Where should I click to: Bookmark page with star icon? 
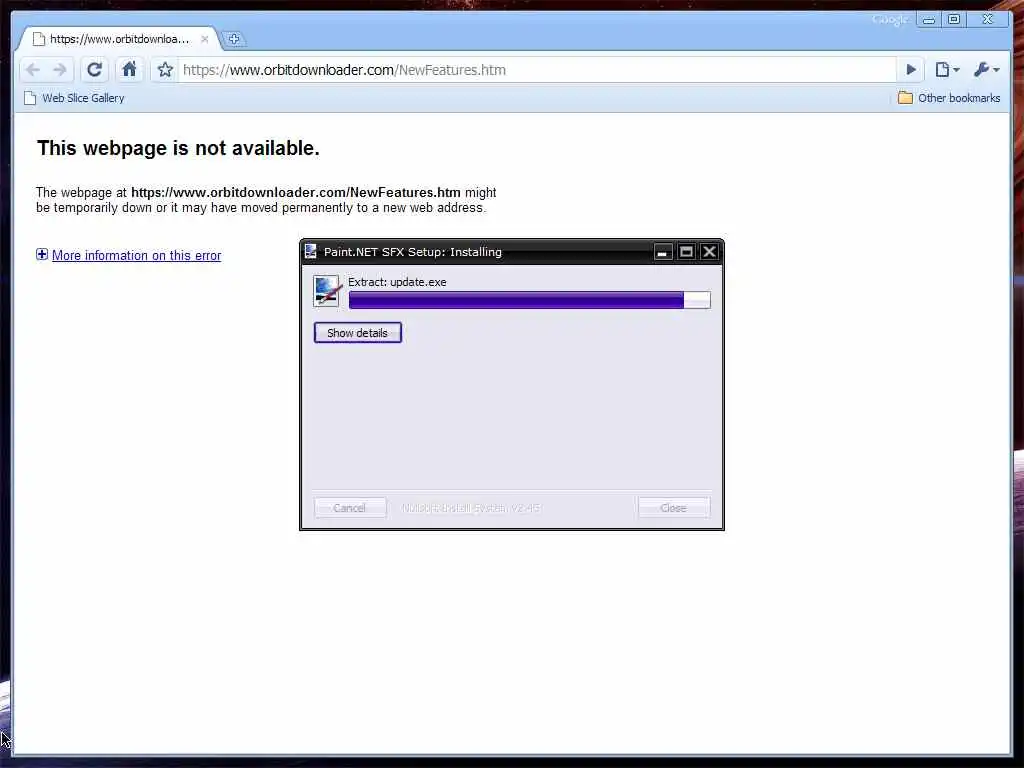165,70
